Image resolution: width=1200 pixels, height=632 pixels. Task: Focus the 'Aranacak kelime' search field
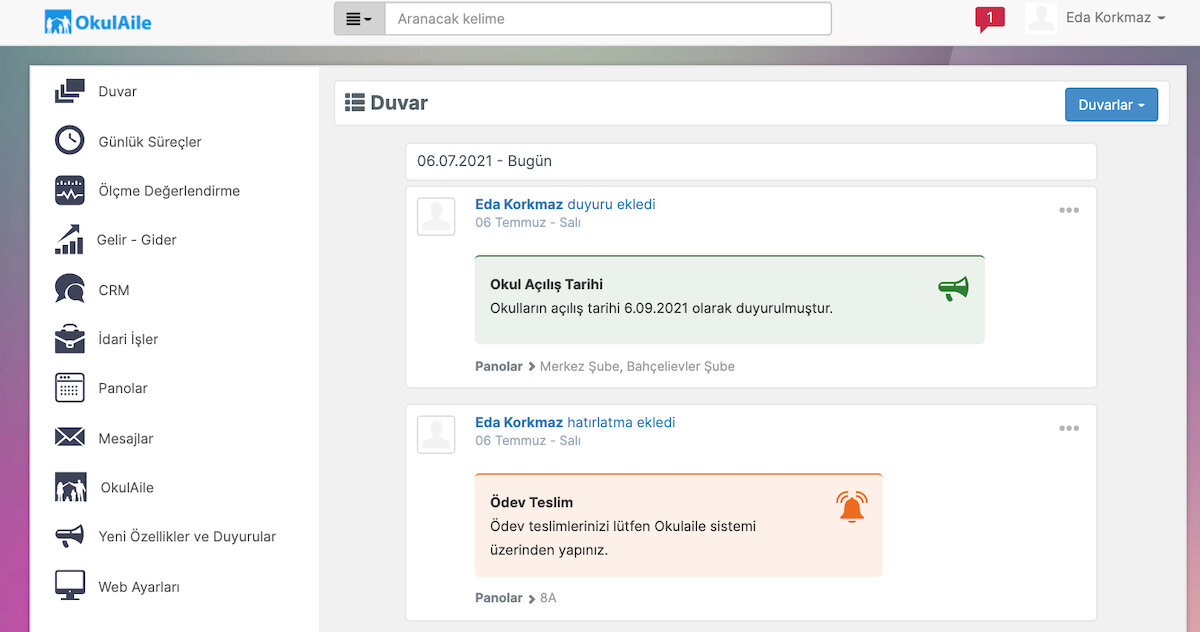[x=608, y=19]
